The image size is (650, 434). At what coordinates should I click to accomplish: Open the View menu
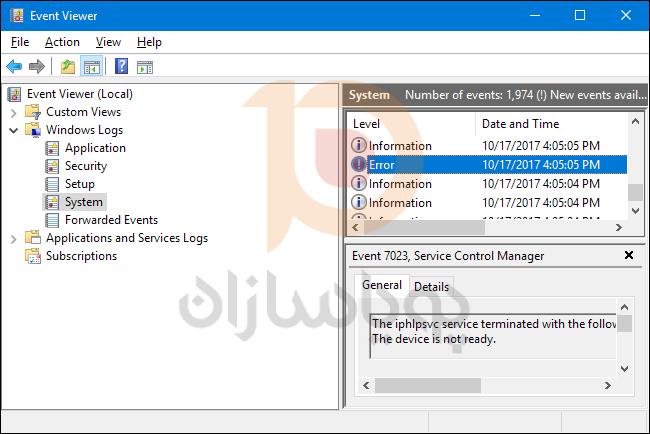pyautogui.click(x=108, y=42)
